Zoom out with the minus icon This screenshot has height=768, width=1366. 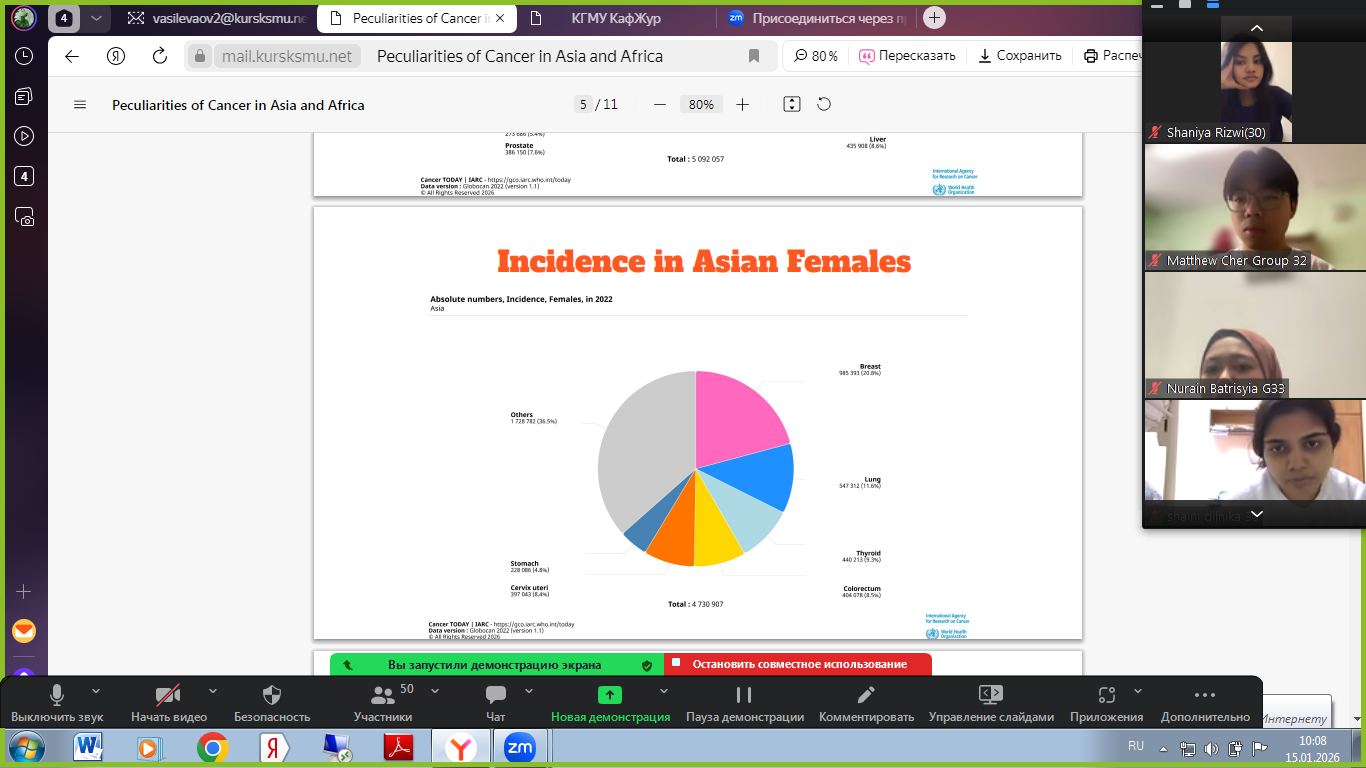coord(659,104)
